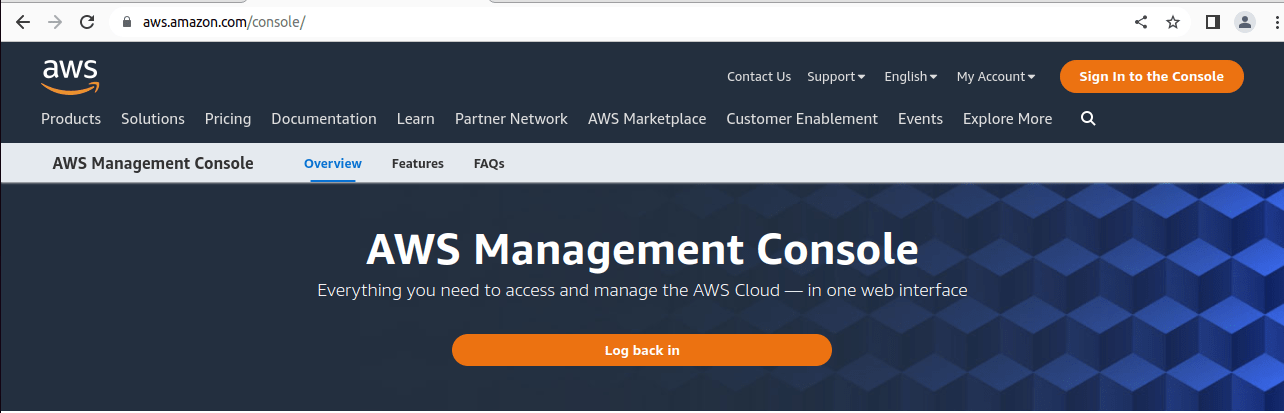The image size is (1284, 413).
Task: Click the AWS Management Console hero heading
Action: [x=642, y=249]
